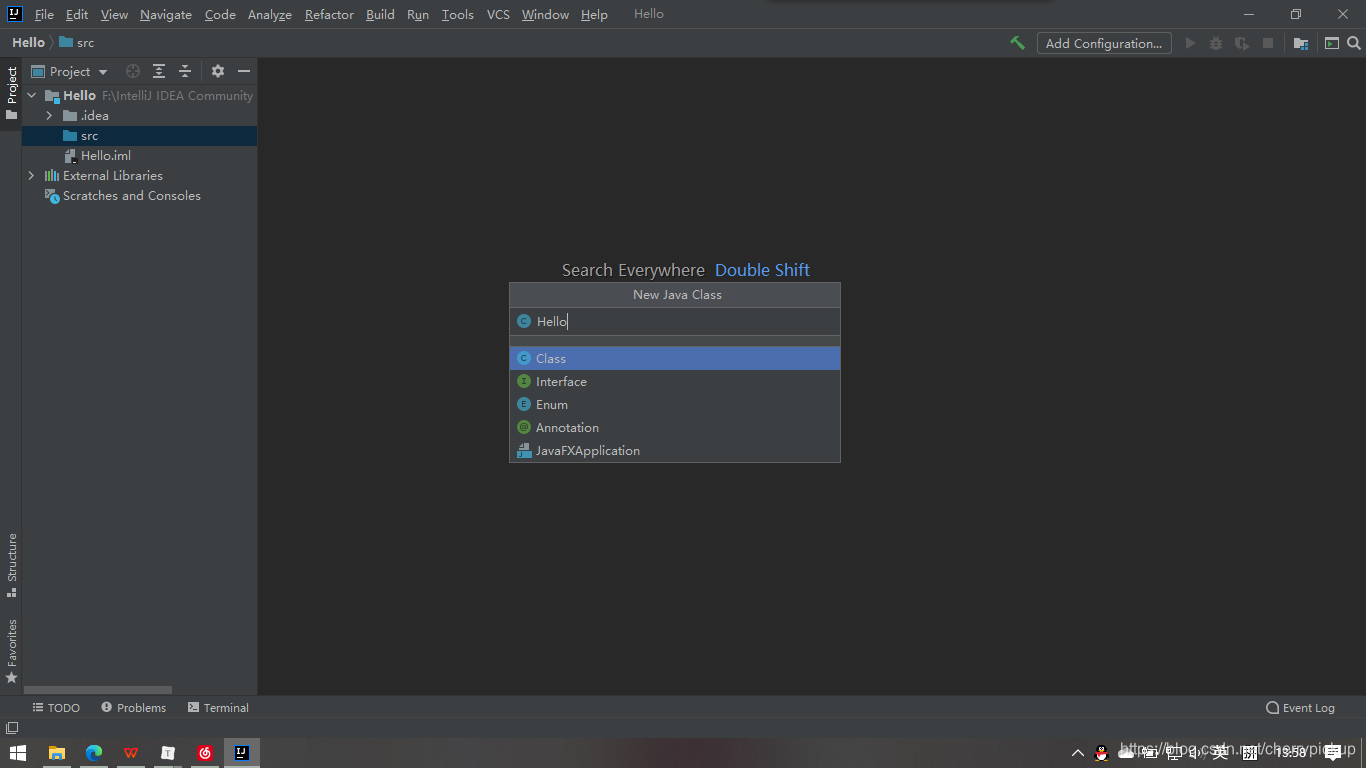Open the TODO tool window tab
Screen dimensions: 1366x768
[56, 707]
